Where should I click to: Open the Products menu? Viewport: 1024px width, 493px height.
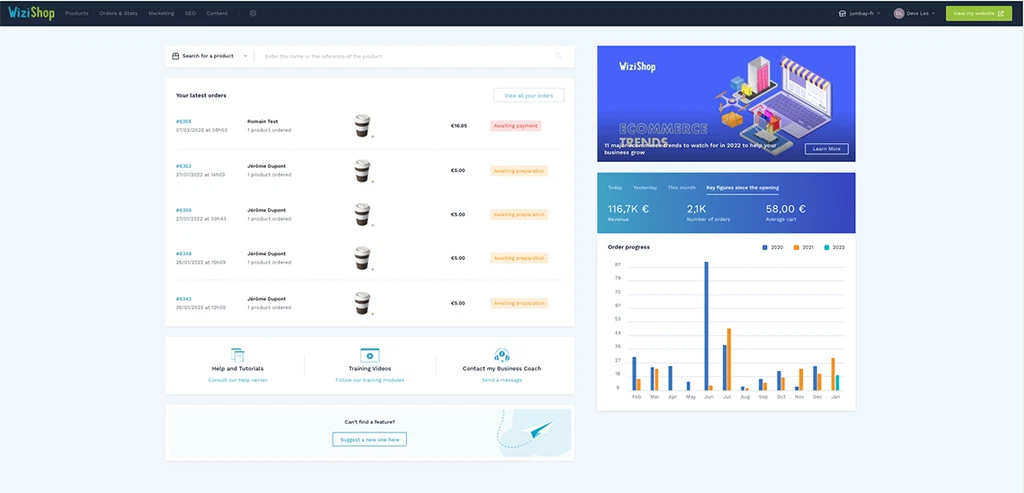pyautogui.click(x=76, y=13)
